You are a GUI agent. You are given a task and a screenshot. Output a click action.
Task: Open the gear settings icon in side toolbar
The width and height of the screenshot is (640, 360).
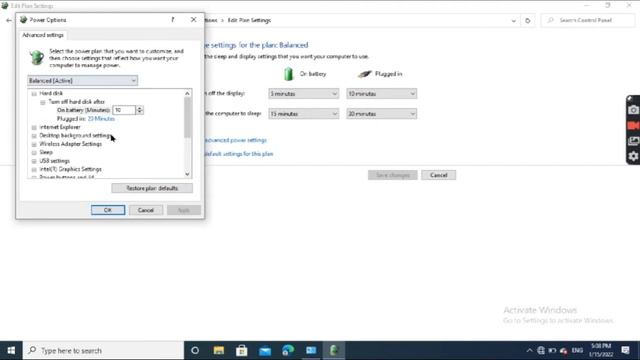[x=633, y=156]
